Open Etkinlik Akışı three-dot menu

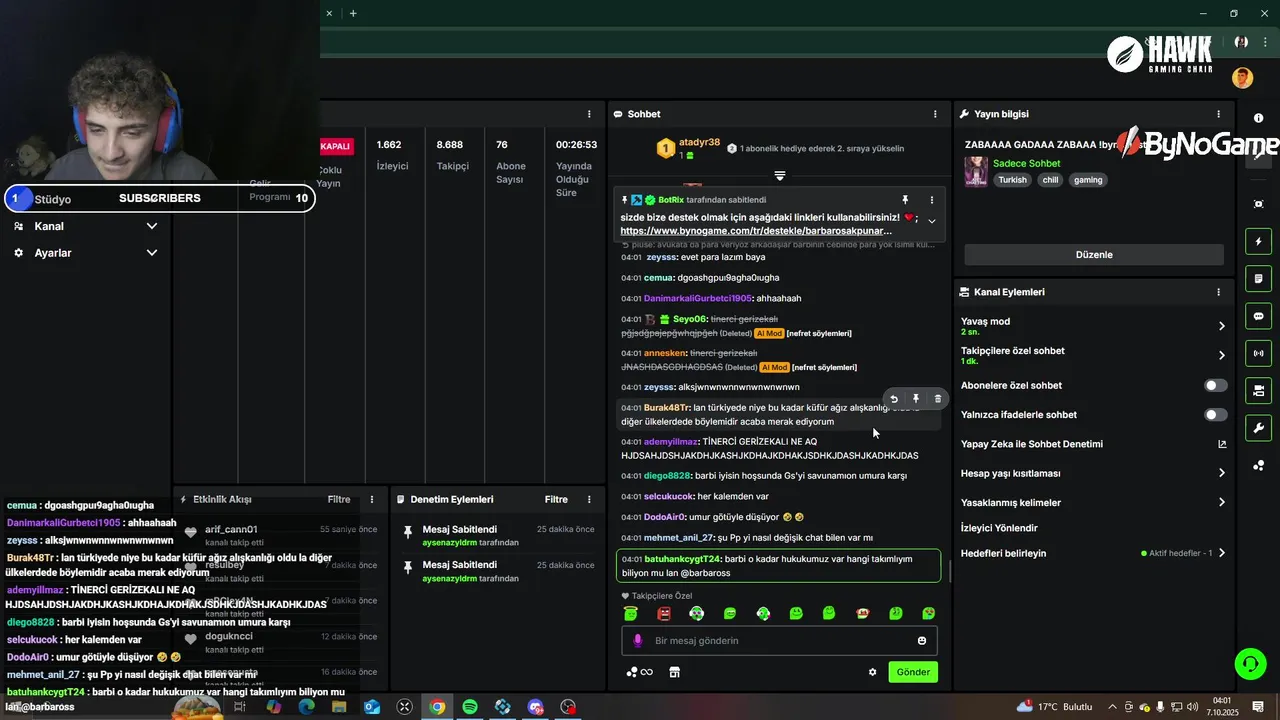[x=372, y=499]
